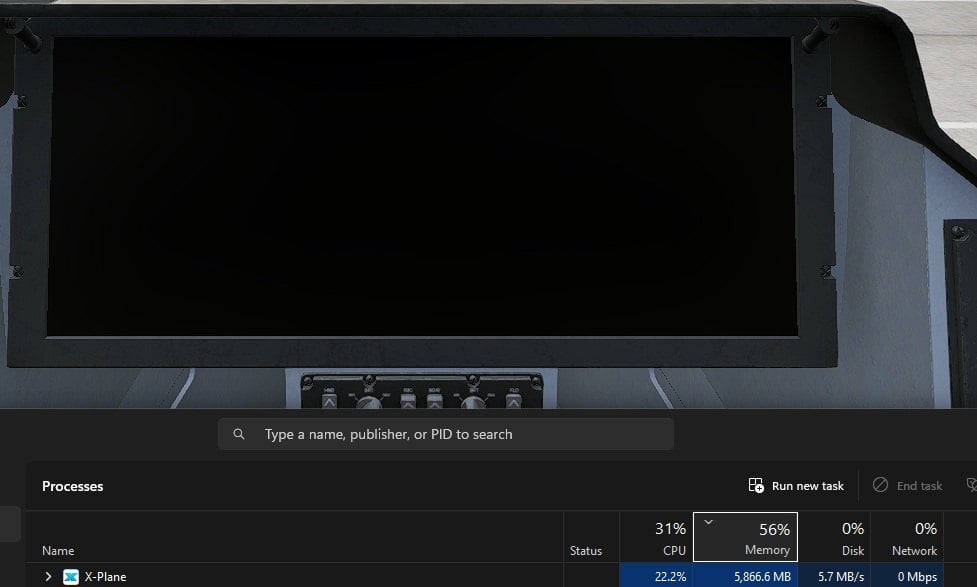Expand the X-Plane process group
The height and width of the screenshot is (587, 977).
pyautogui.click(x=49, y=576)
